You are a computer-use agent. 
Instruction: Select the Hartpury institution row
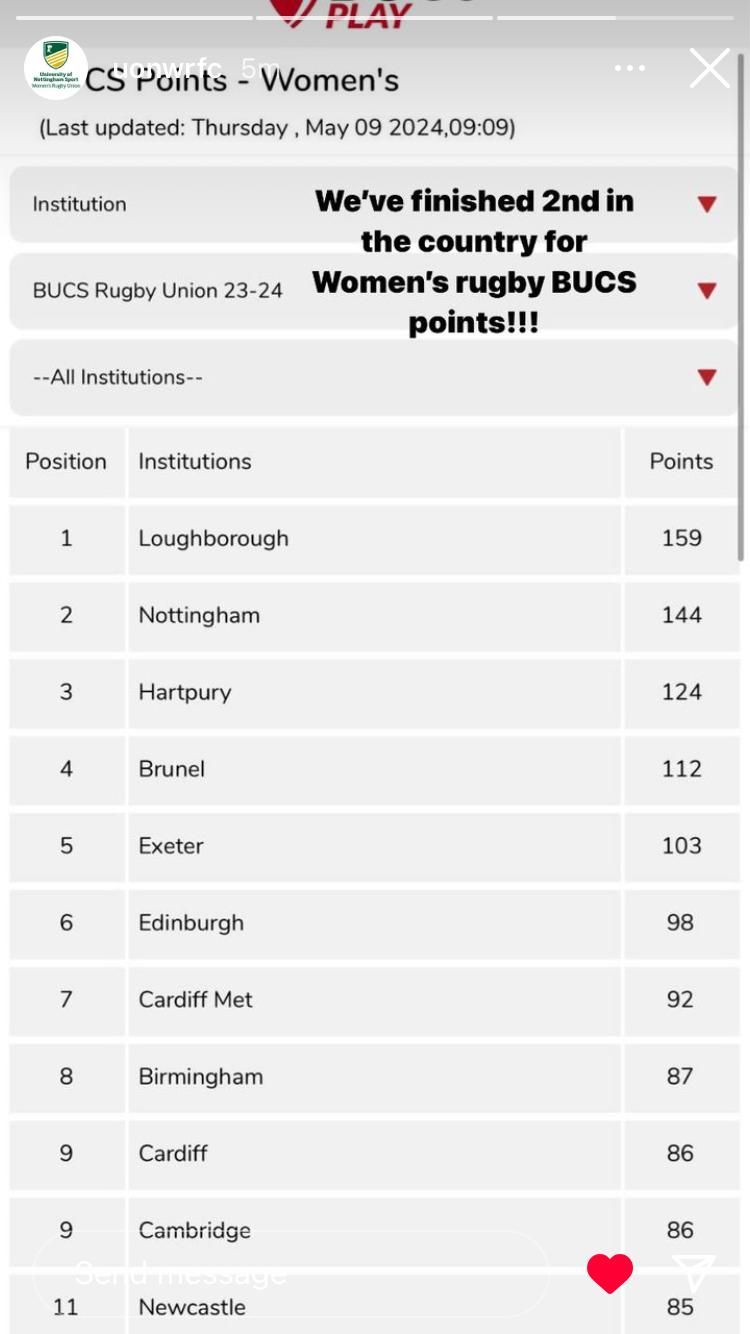[374, 692]
